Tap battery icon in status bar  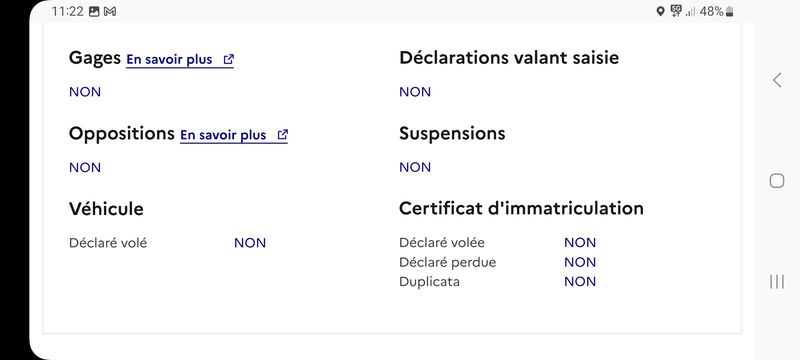[x=730, y=11]
